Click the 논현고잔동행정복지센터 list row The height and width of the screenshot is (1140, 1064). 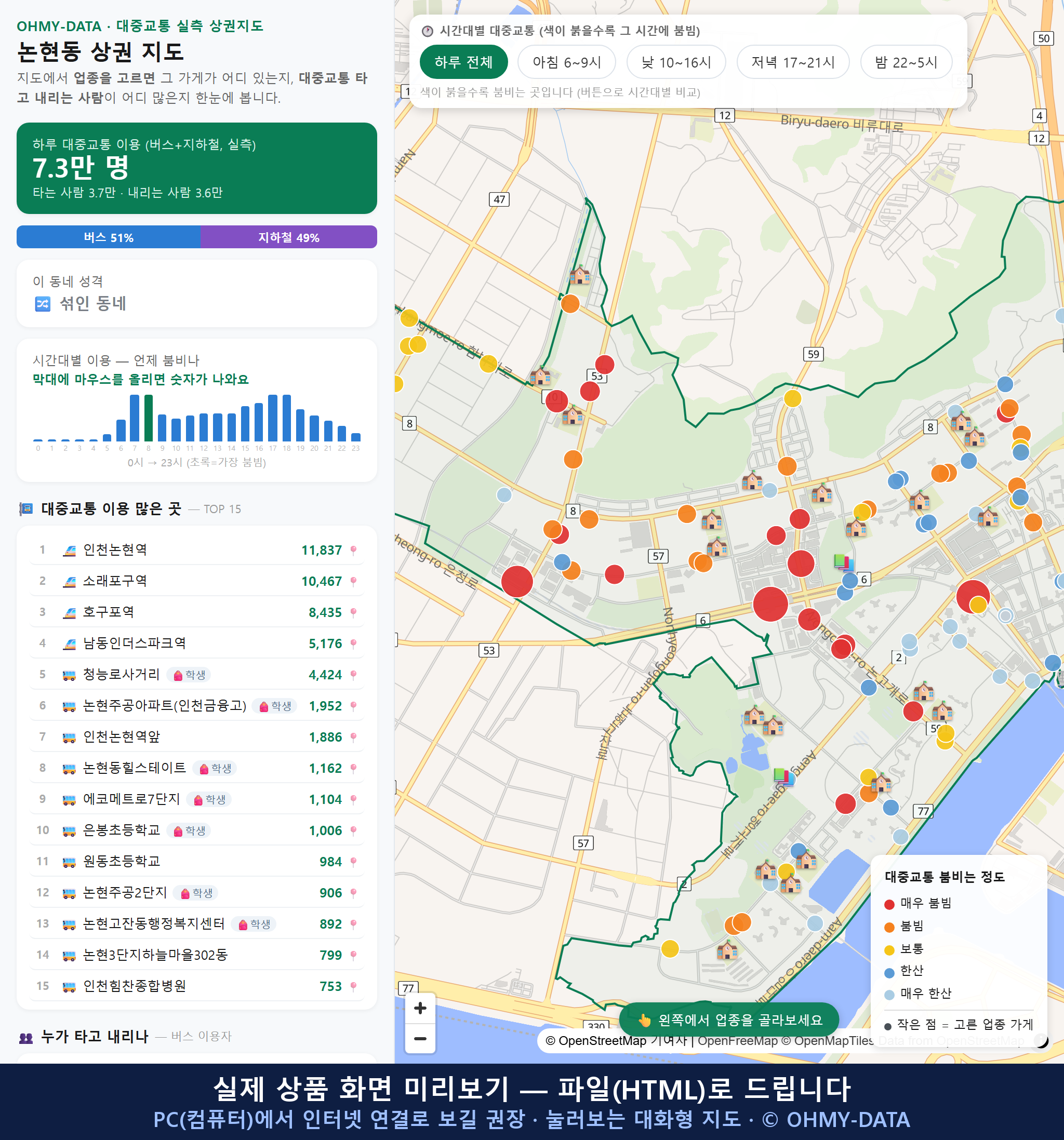pos(197,924)
